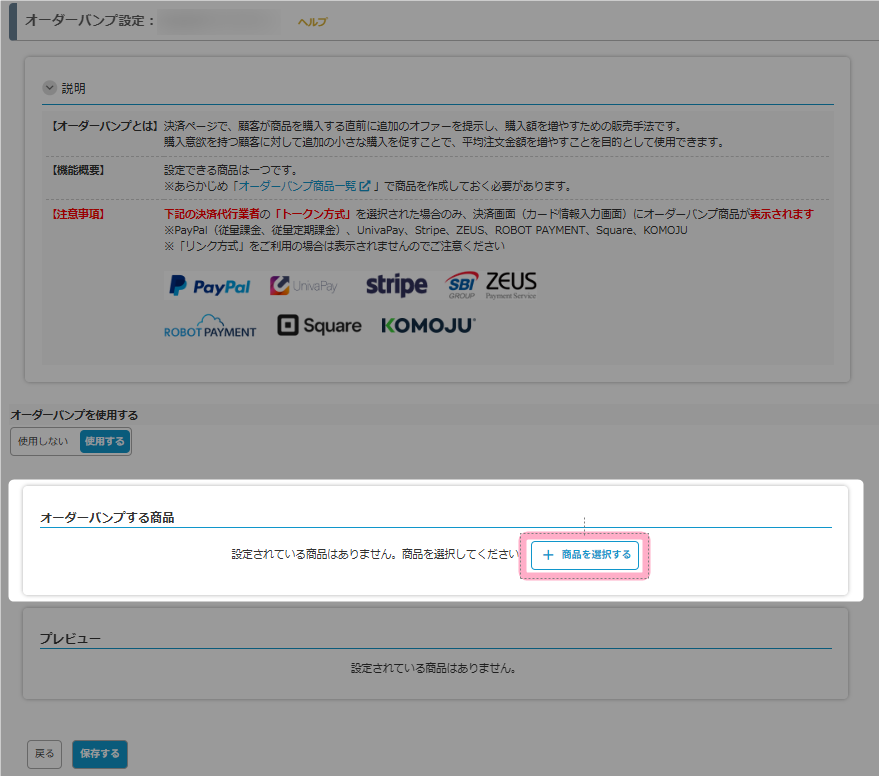
Task: Click the PayPal payment provider logo
Action: [209, 285]
